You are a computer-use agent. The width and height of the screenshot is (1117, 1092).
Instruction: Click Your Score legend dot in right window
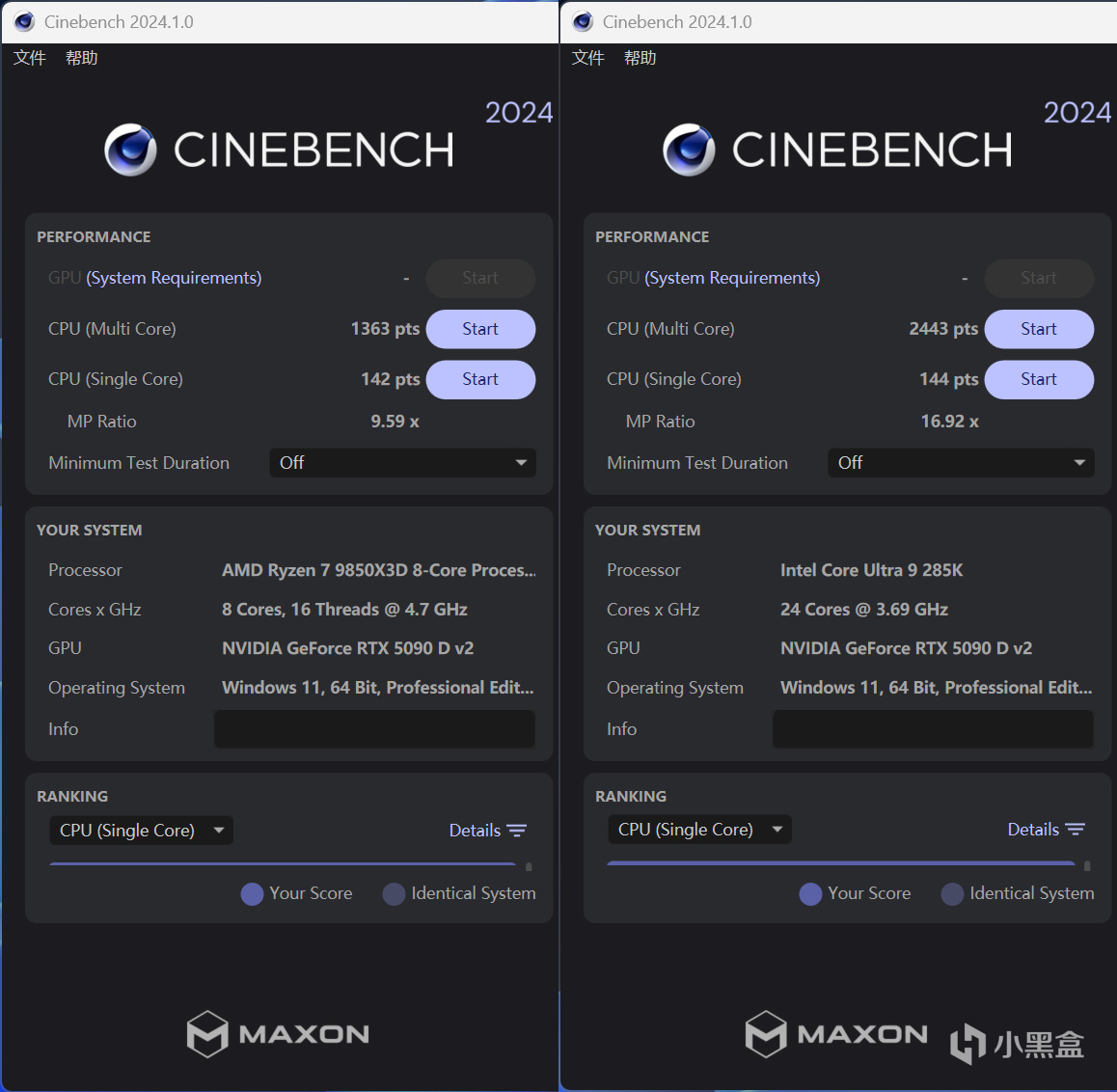point(810,894)
